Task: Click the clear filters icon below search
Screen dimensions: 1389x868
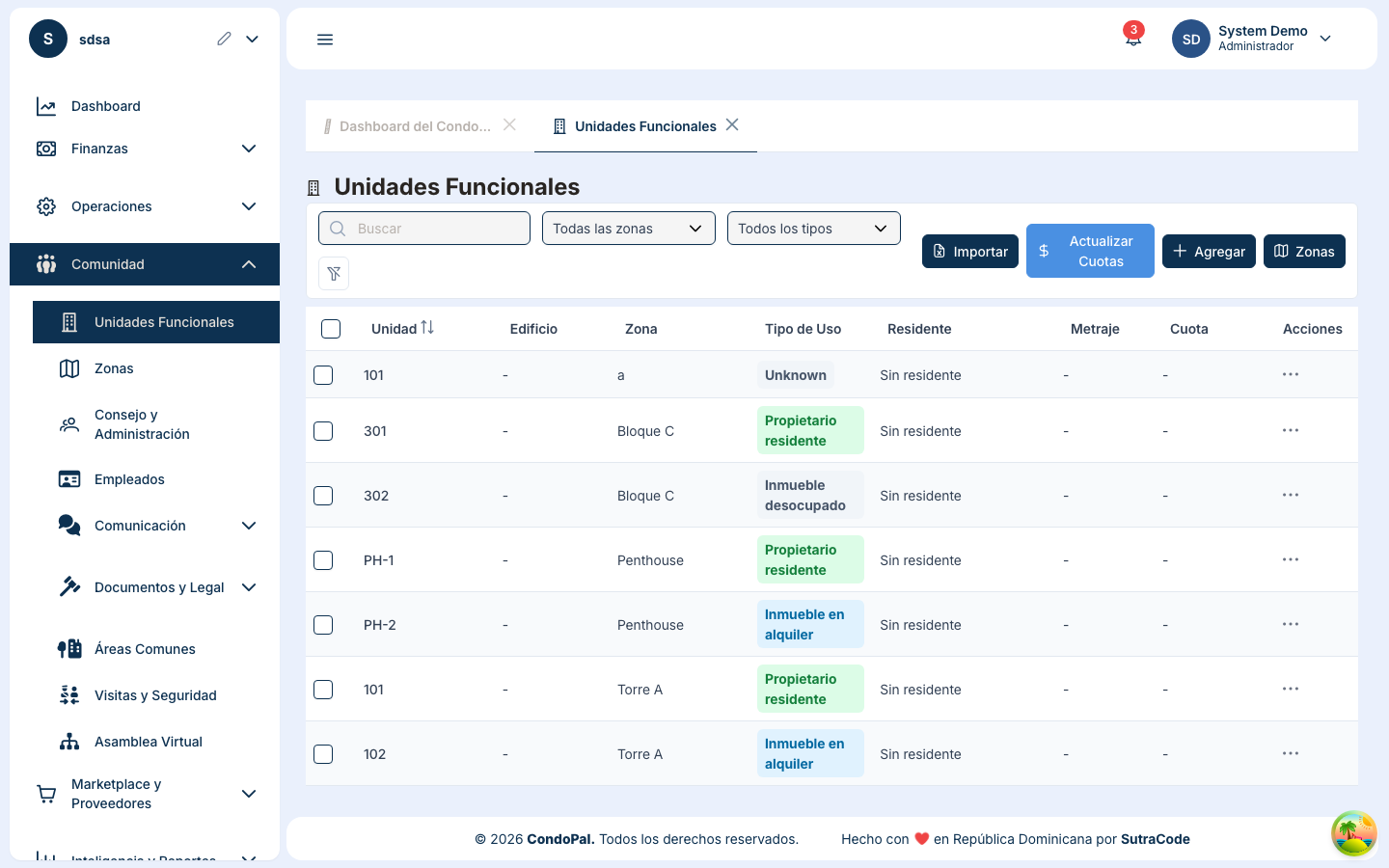Action: (334, 273)
